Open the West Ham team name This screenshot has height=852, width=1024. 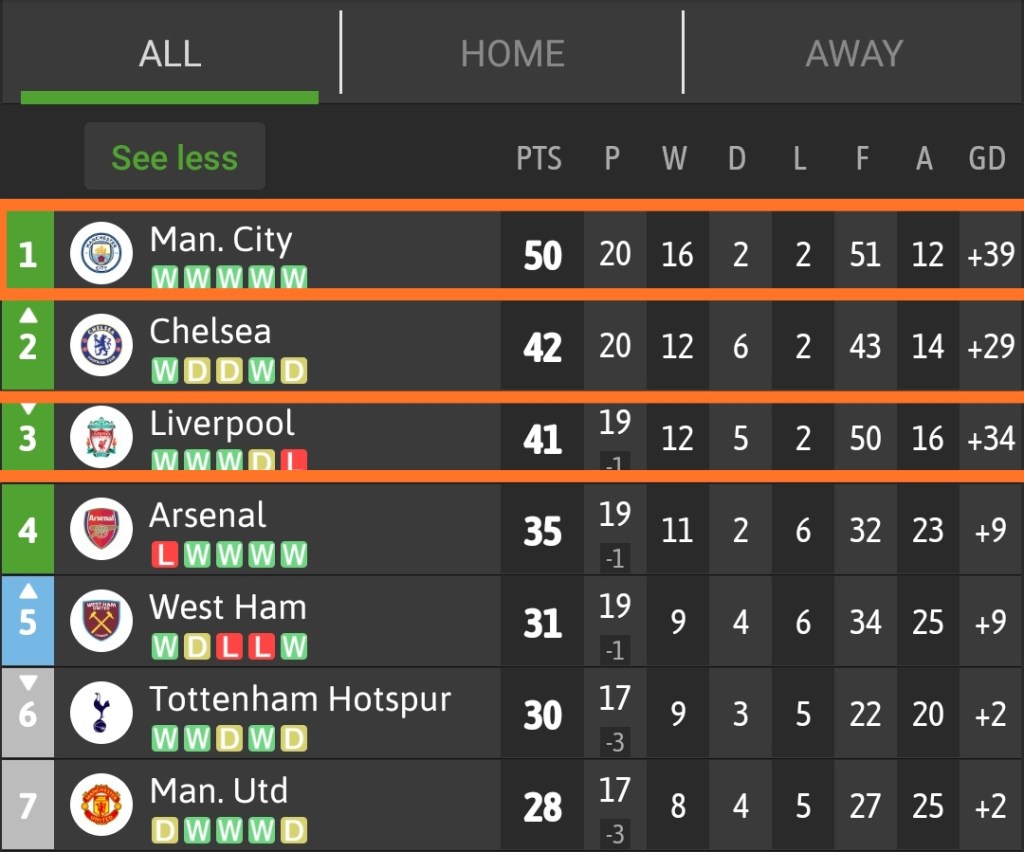(x=228, y=607)
